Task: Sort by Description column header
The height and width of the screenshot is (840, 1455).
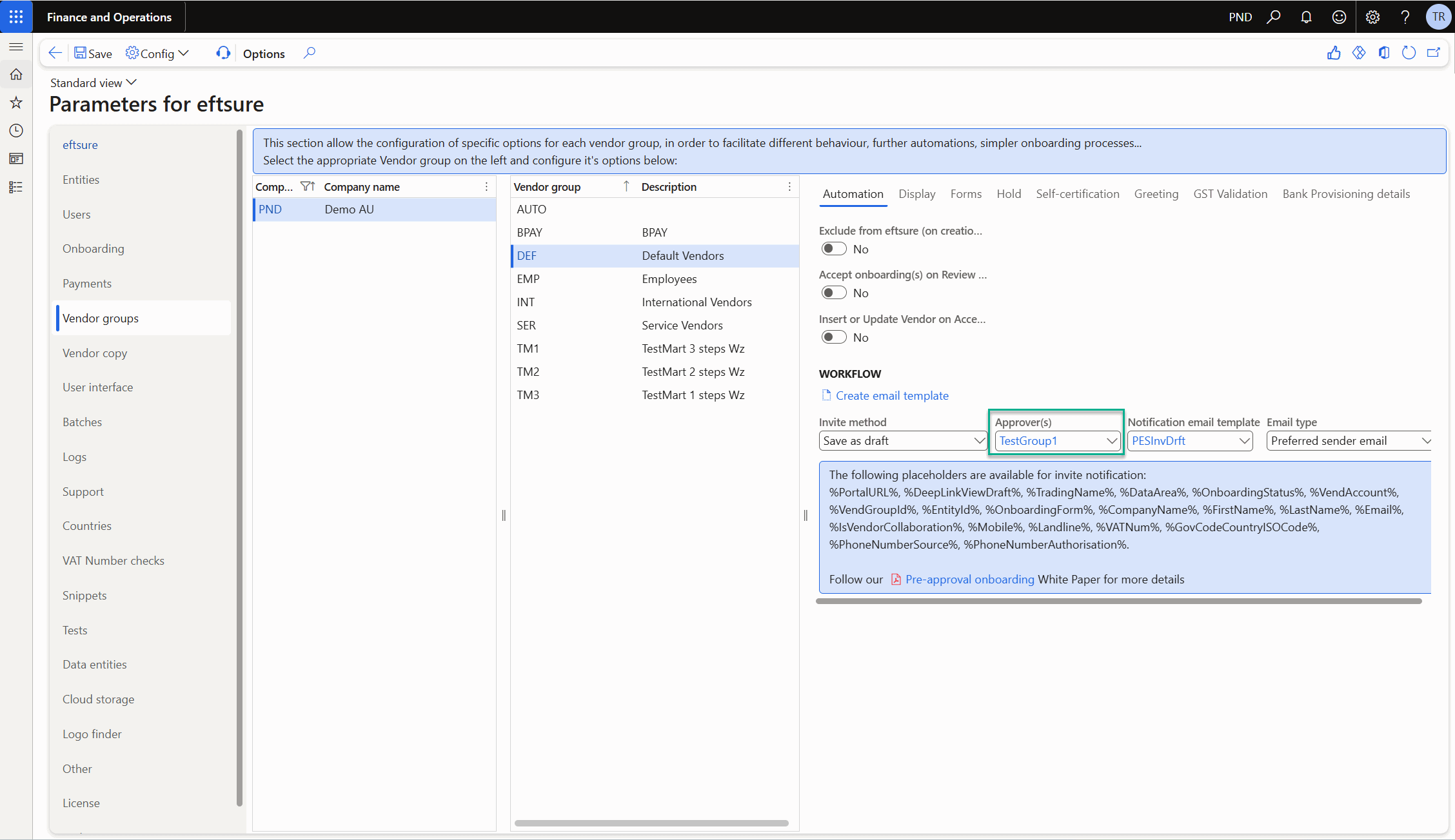Action: (669, 187)
